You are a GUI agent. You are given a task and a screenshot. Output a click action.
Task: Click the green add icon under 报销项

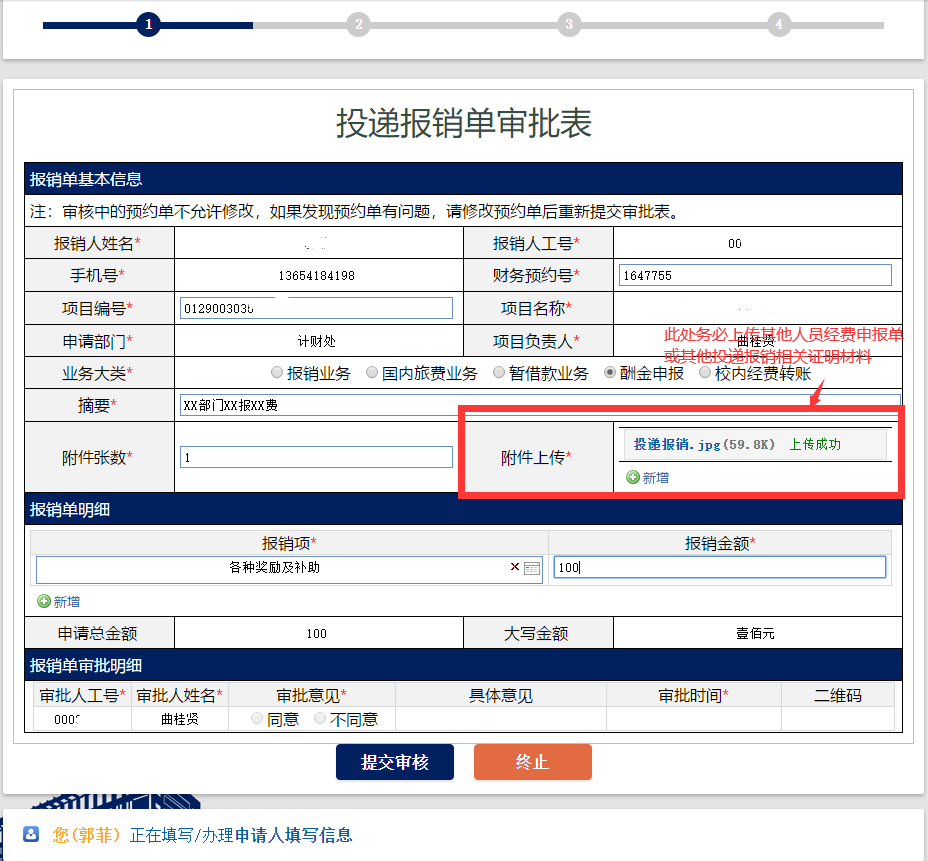pyautogui.click(x=43, y=602)
